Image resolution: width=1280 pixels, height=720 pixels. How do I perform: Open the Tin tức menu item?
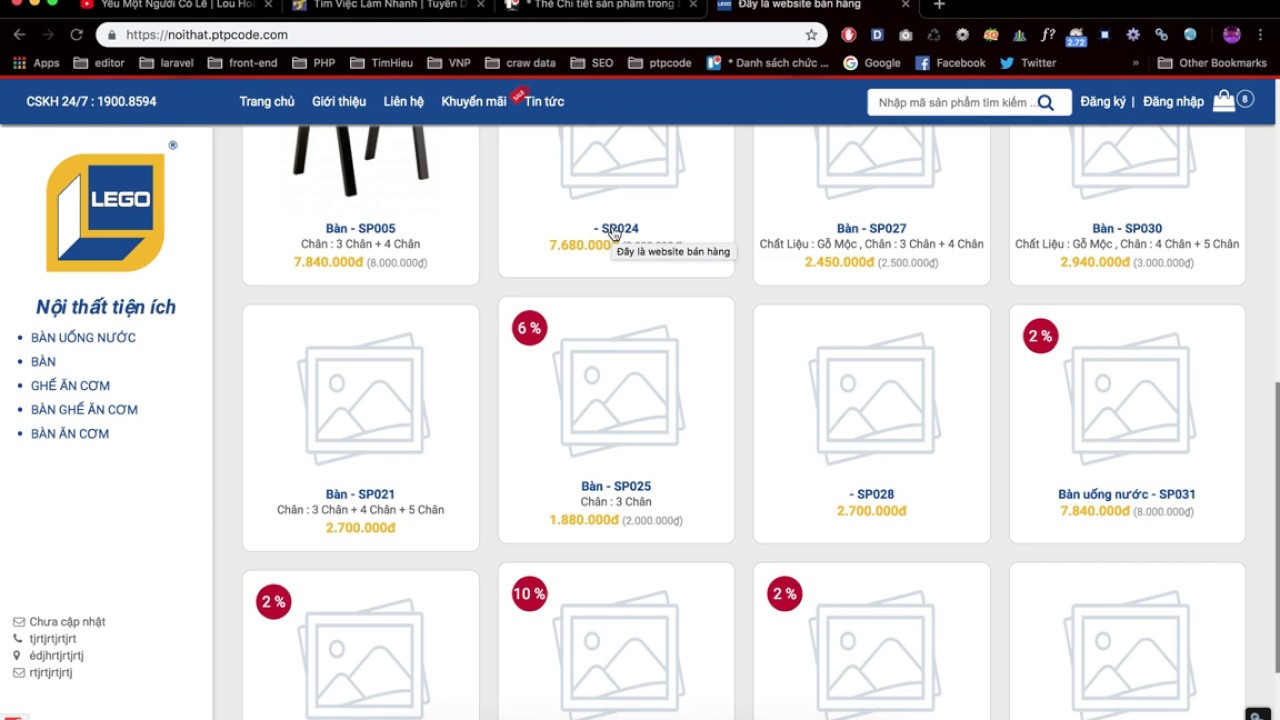544,102
